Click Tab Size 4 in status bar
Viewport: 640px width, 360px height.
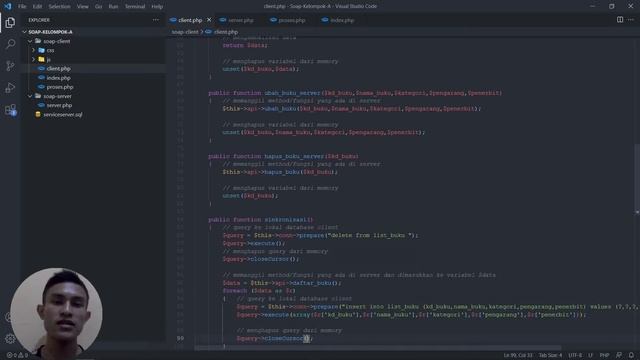[550, 356]
